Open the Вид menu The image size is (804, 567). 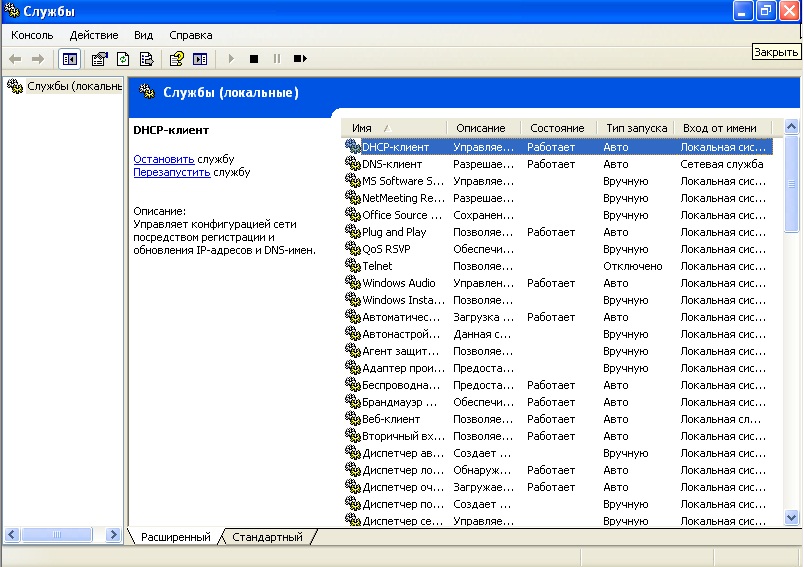[144, 35]
